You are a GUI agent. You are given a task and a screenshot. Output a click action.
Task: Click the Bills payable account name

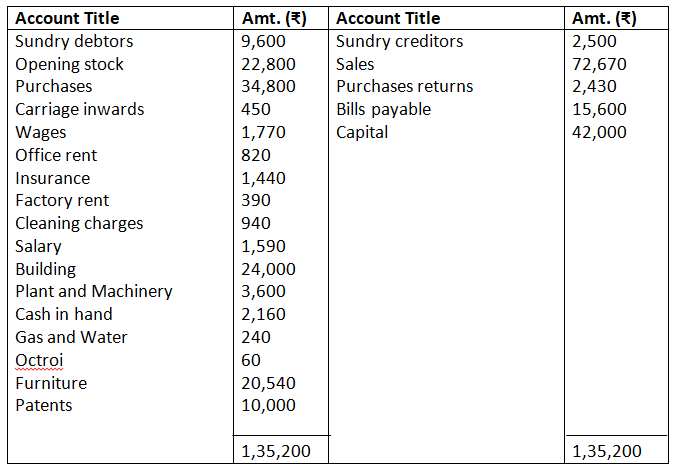point(384,109)
